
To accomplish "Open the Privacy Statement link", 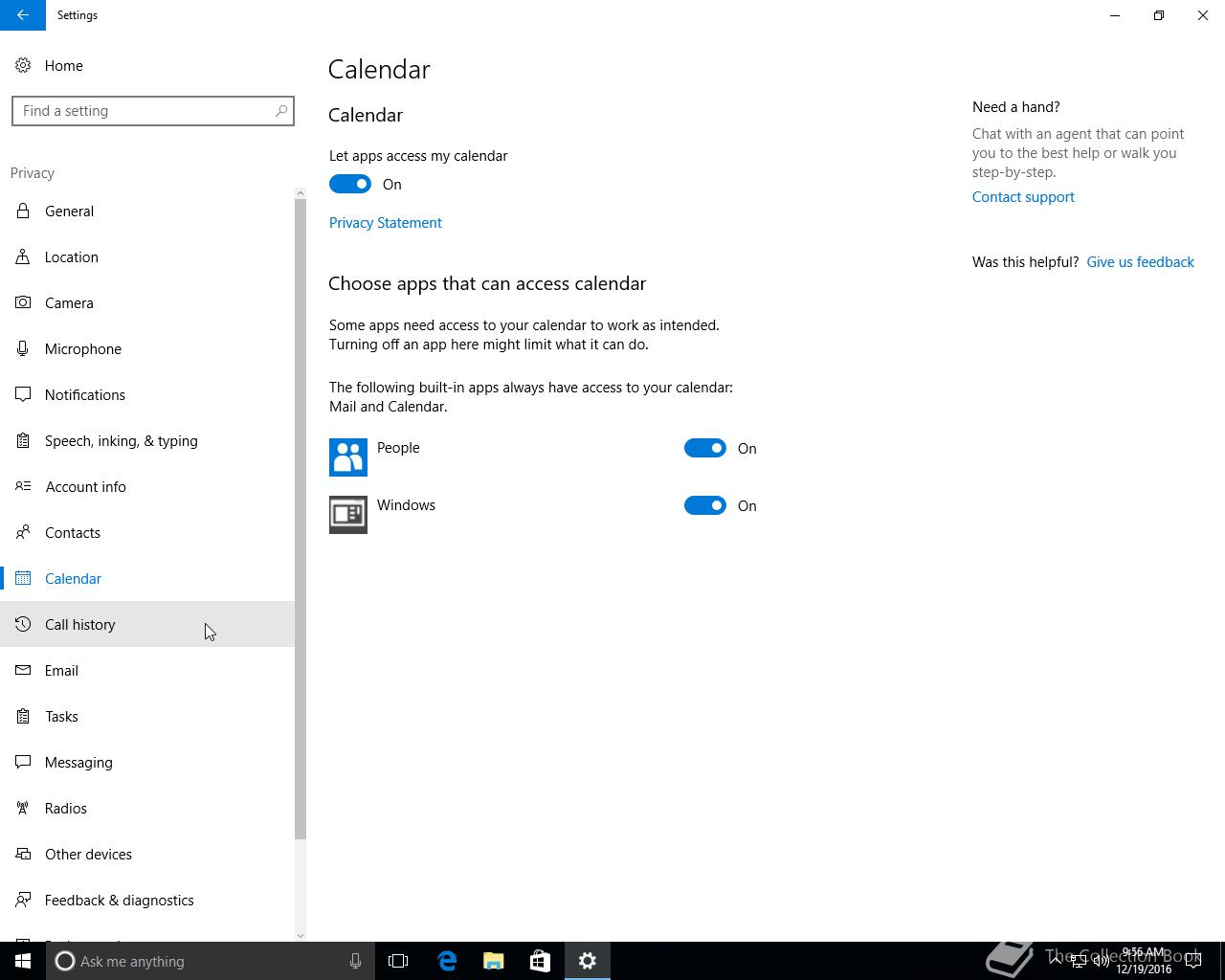I will [386, 222].
